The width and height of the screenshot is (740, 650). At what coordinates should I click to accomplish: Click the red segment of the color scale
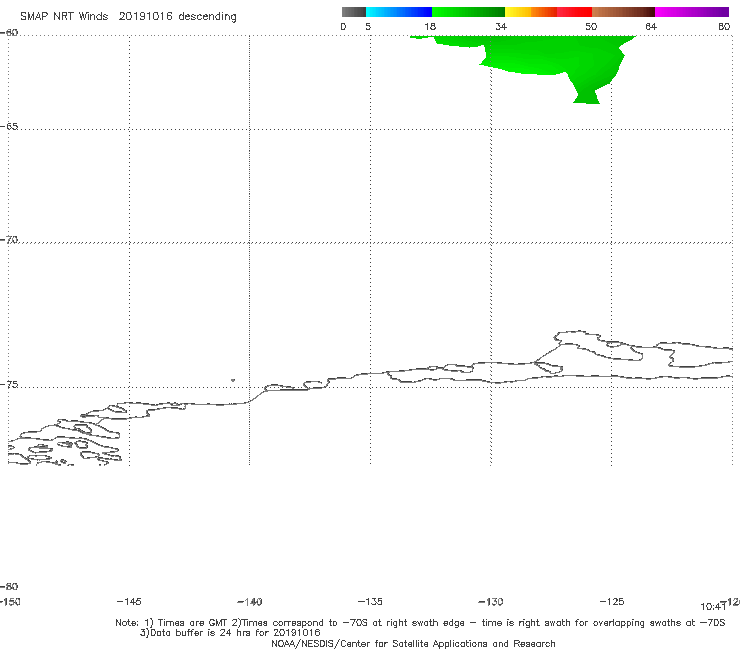coord(574,12)
